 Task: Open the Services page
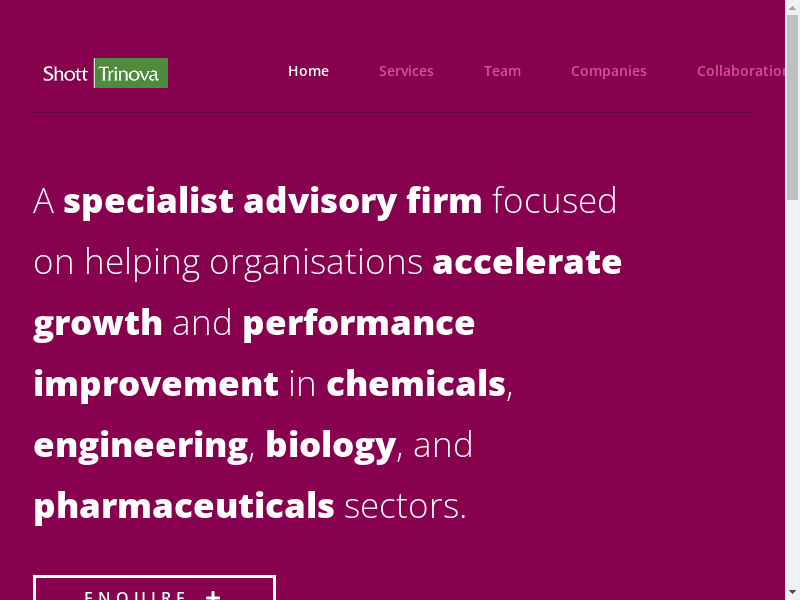pyautogui.click(x=406, y=71)
